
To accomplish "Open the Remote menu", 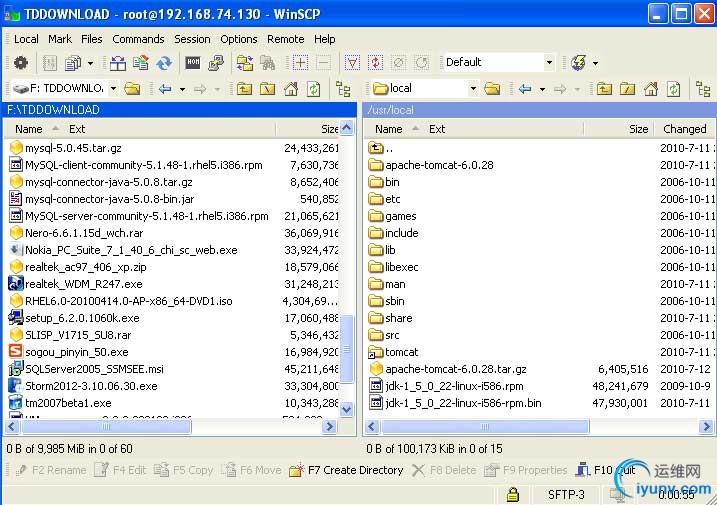I will point(285,39).
